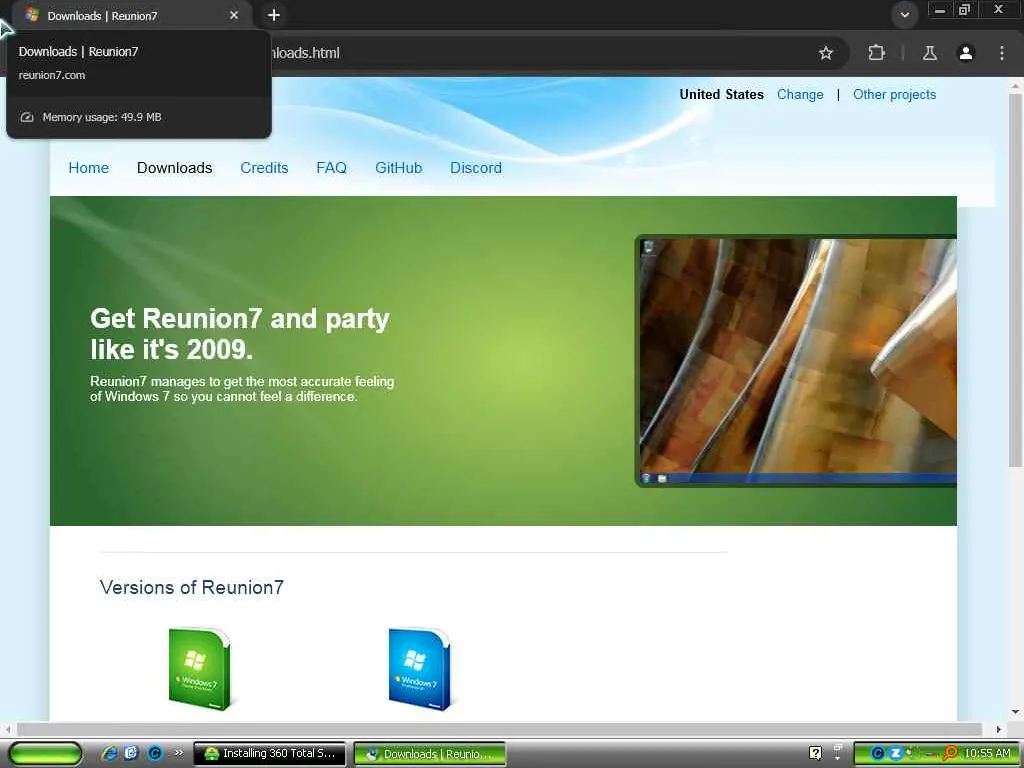
Task: Click the scroll right arrow
Action: pyautogui.click(x=999, y=729)
